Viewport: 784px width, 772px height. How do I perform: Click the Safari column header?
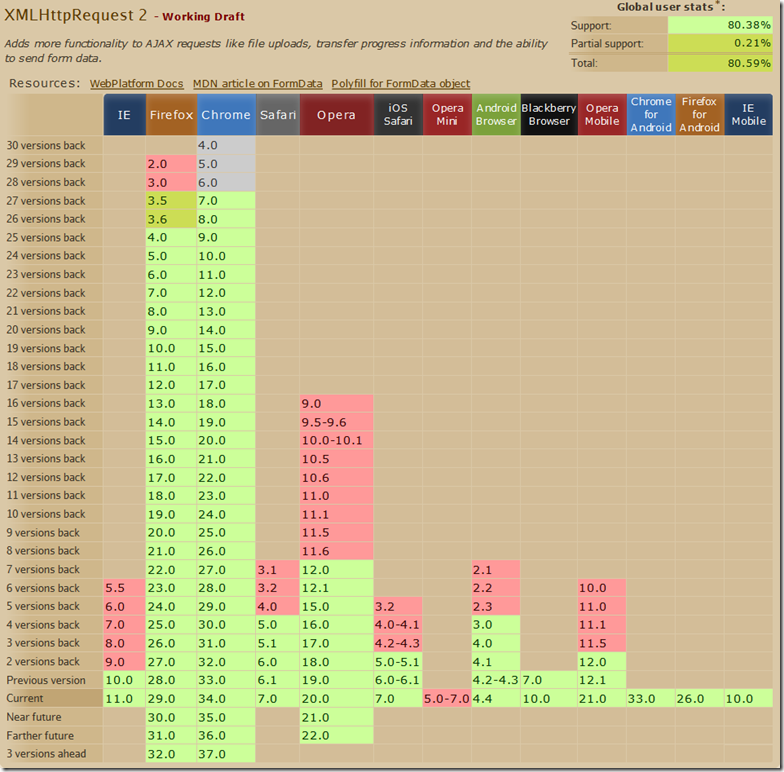(x=278, y=114)
